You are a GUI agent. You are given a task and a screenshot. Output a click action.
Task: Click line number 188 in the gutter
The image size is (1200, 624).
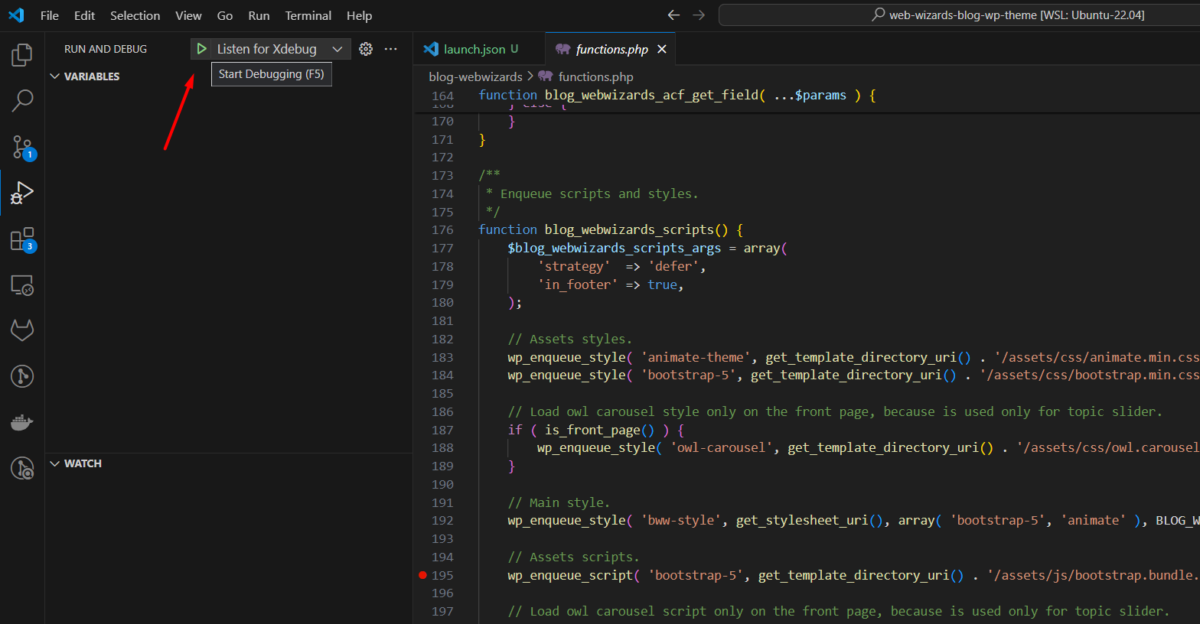pyautogui.click(x=441, y=448)
